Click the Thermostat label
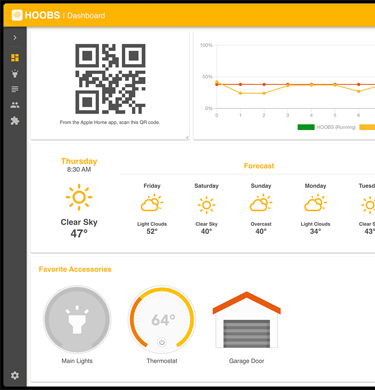Viewport: 375px width, 390px height. click(x=162, y=361)
